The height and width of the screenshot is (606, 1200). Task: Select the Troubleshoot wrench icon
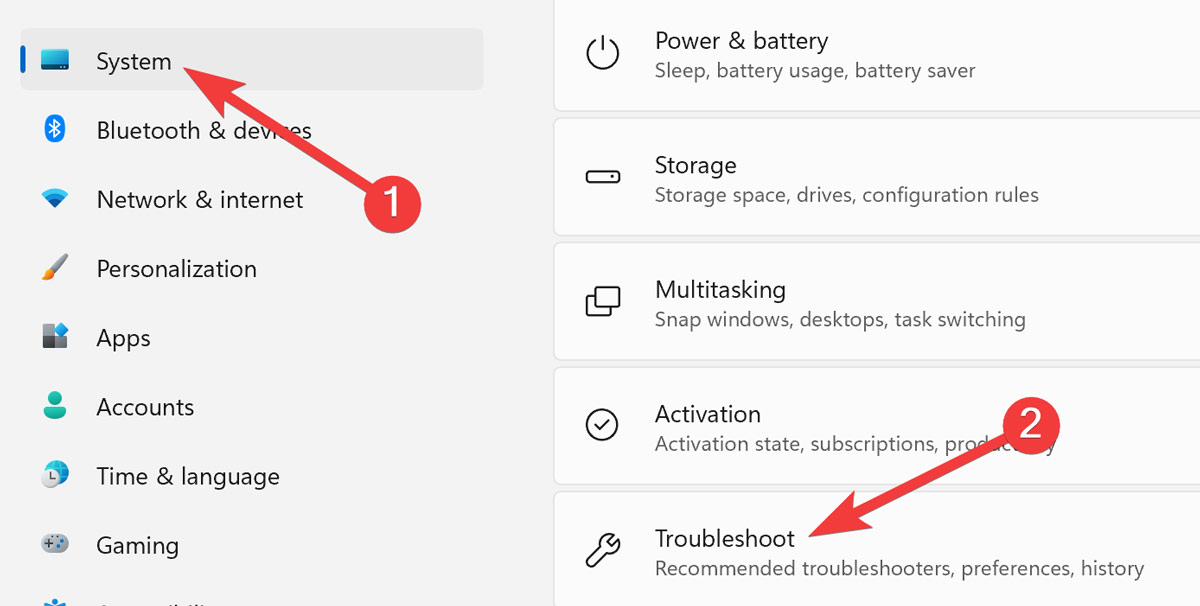click(x=602, y=550)
